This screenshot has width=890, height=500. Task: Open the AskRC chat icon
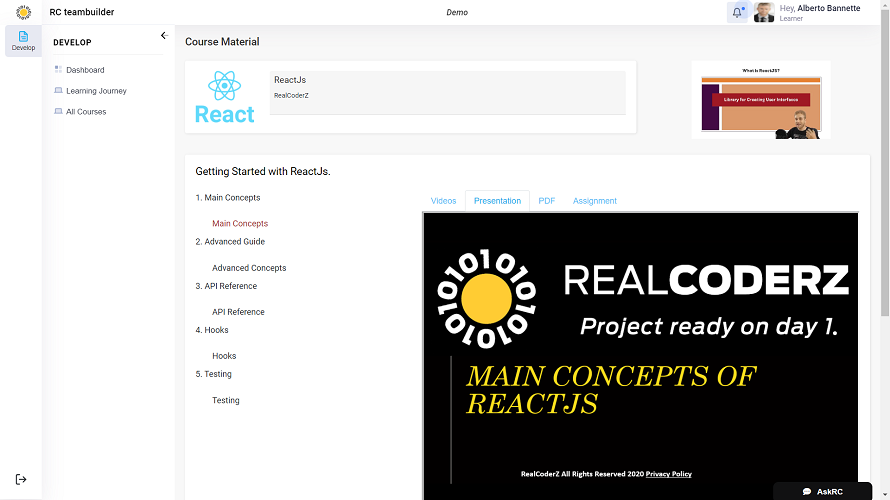807,491
